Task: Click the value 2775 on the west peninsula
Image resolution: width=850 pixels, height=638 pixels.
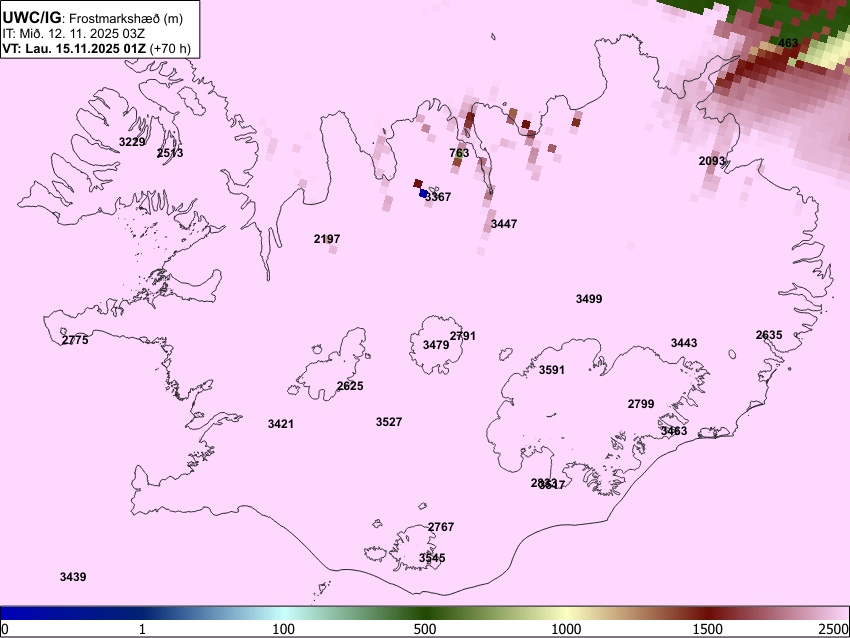Action: (75, 340)
